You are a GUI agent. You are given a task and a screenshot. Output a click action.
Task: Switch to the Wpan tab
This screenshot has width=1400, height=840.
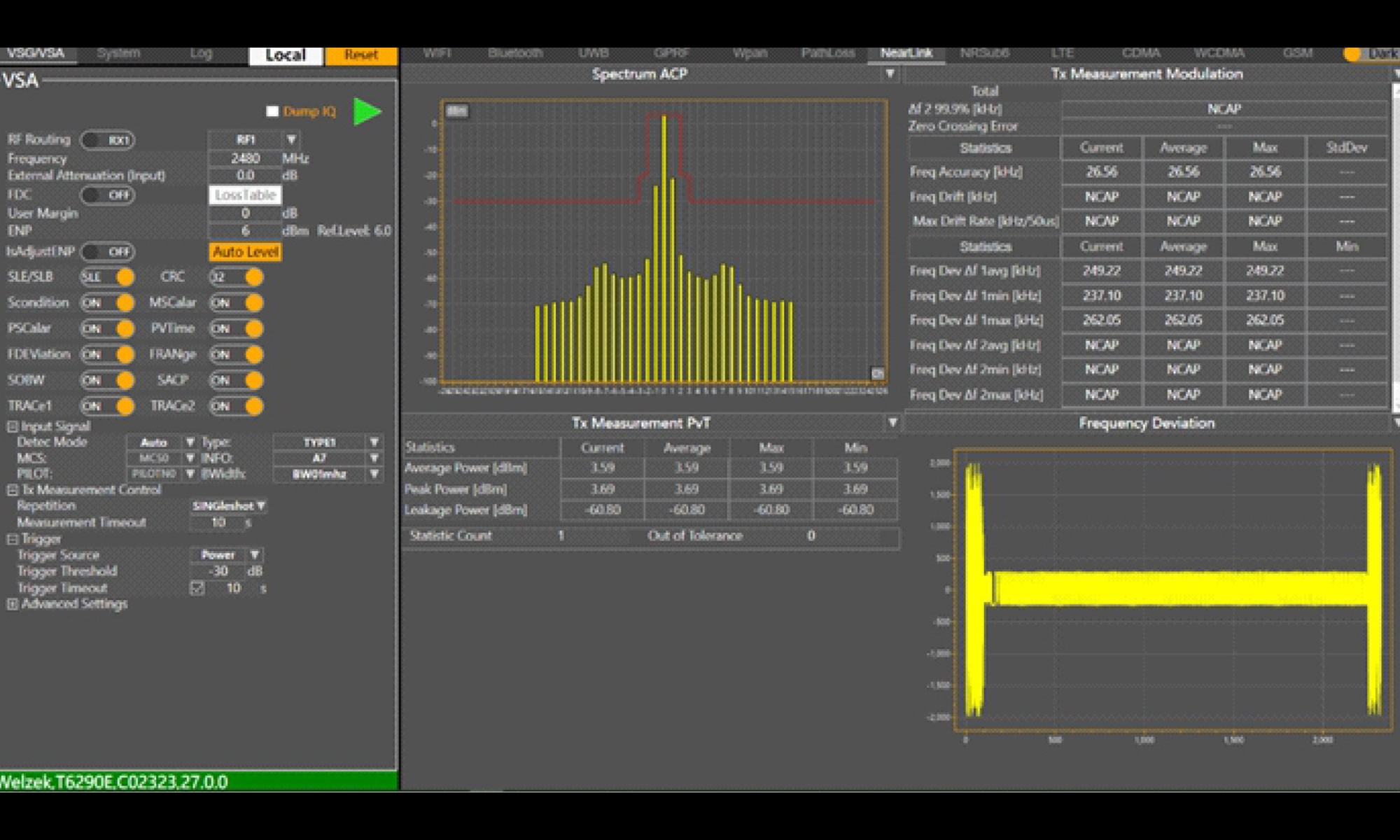click(750, 53)
